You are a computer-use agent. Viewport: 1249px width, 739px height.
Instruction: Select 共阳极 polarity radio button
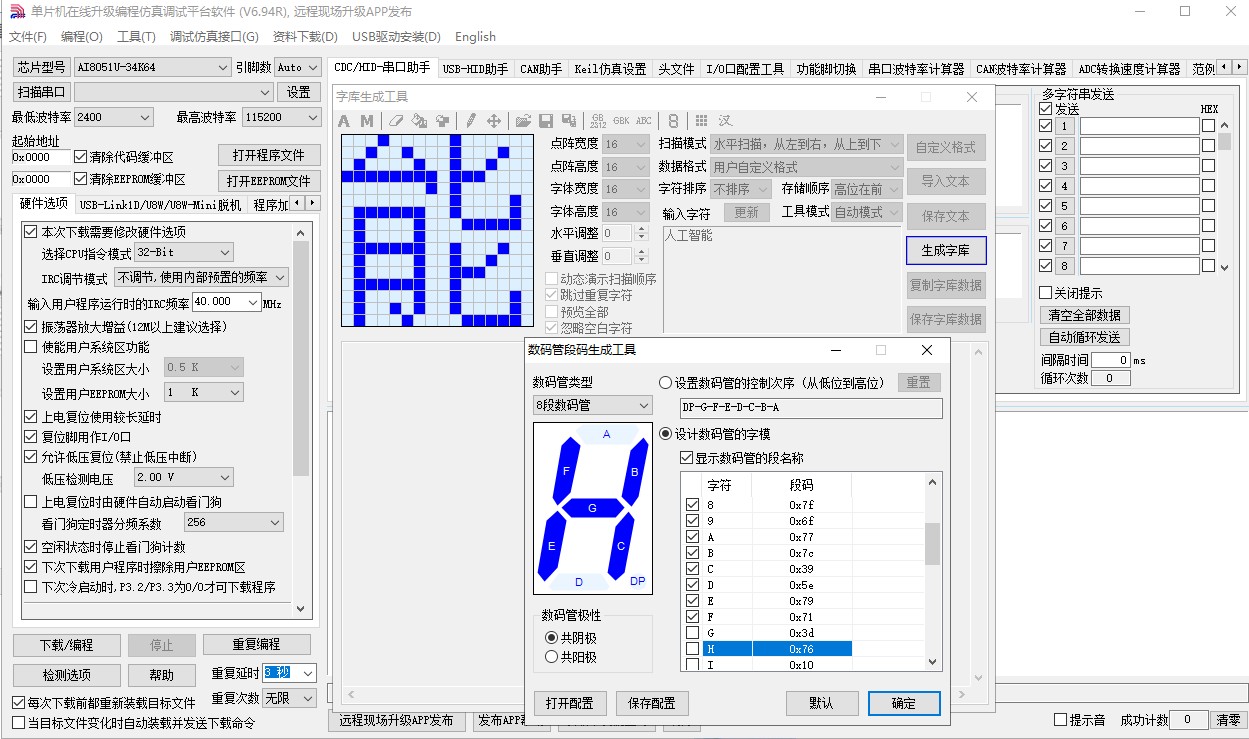pyautogui.click(x=551, y=657)
